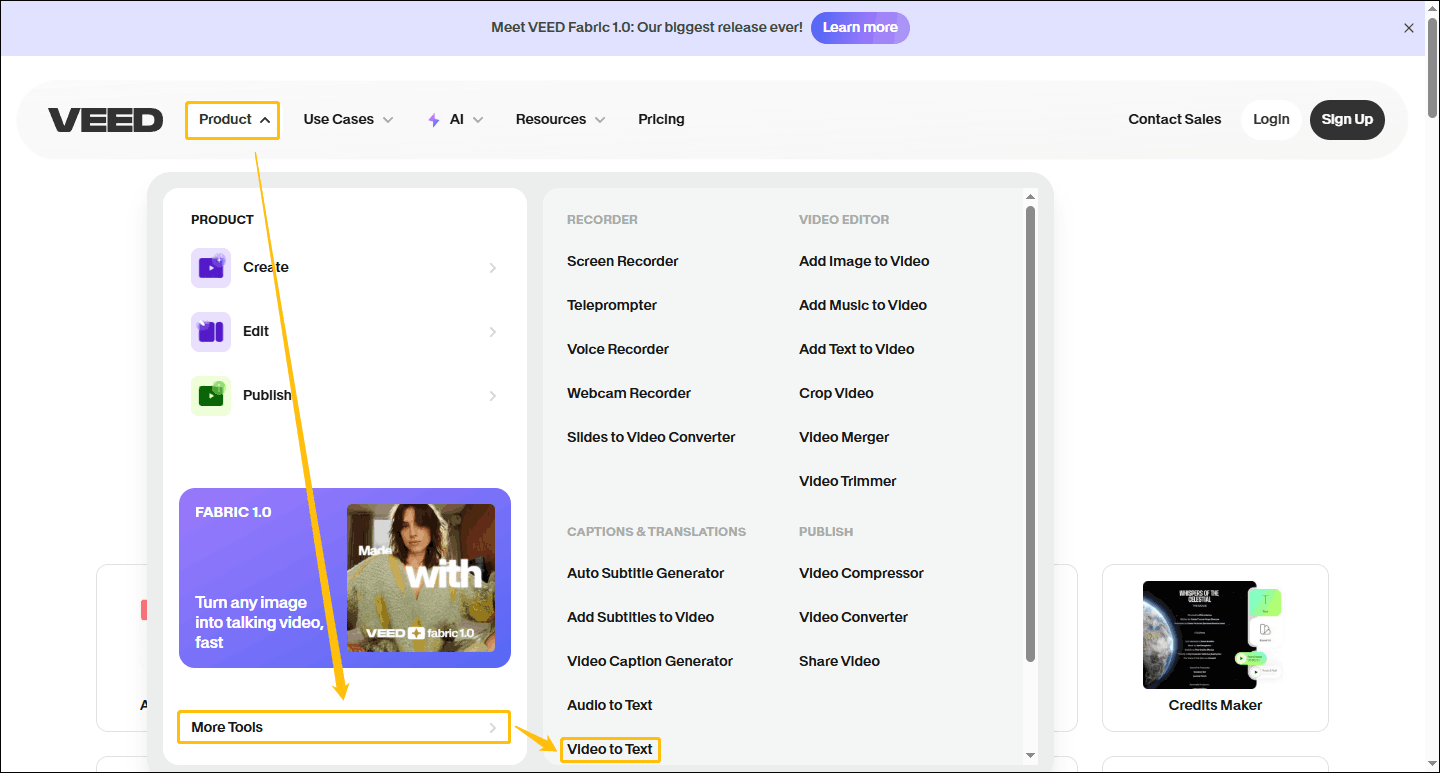Viewport: 1440px width, 773px height.
Task: Click the Edit product icon
Action: click(211, 332)
